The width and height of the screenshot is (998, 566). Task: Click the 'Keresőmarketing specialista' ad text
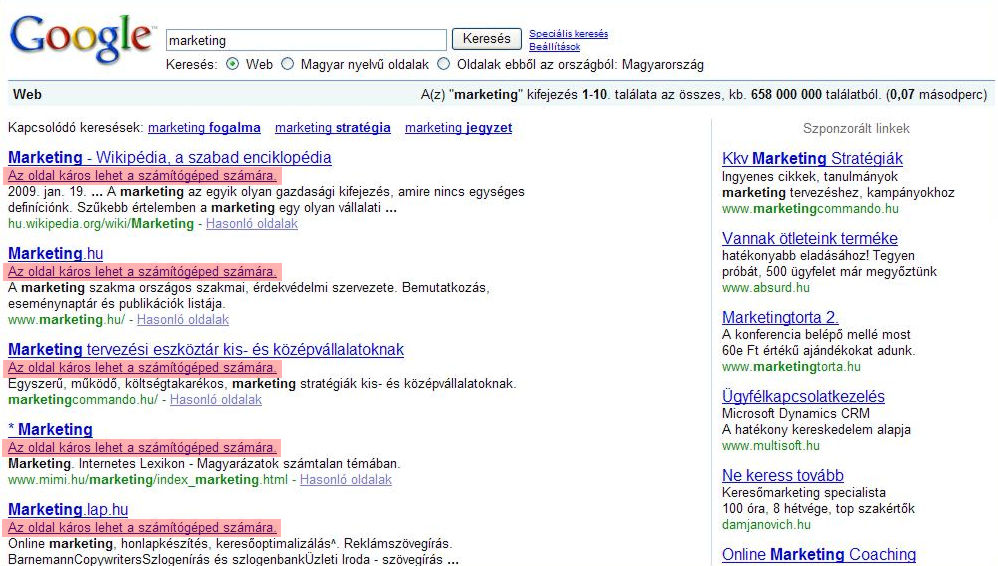click(x=804, y=492)
